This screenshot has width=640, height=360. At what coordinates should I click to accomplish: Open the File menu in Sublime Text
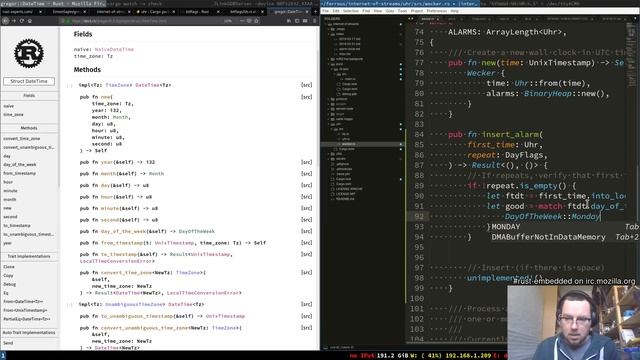tap(325, 11)
